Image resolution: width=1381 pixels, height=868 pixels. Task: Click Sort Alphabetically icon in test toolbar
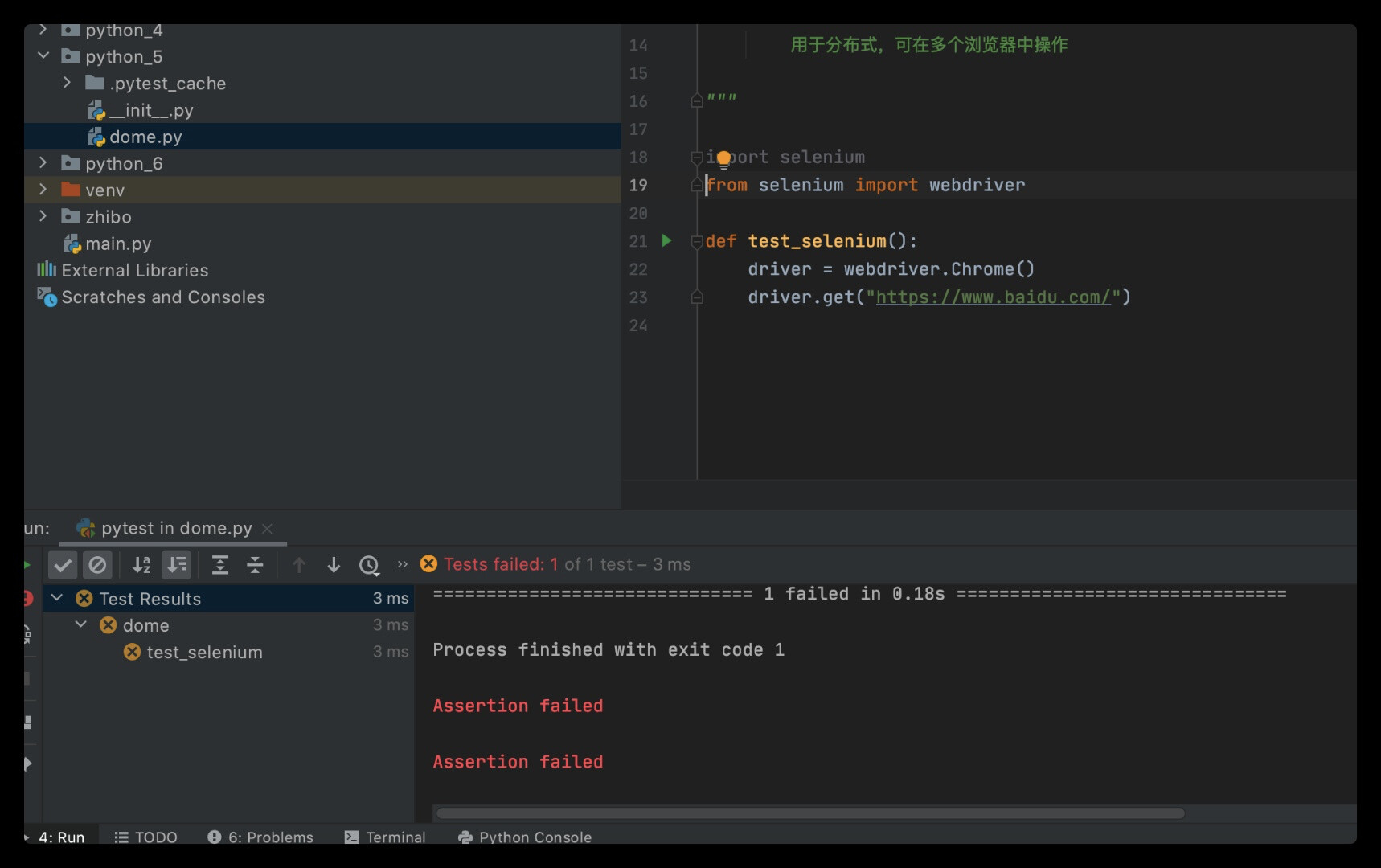[141, 565]
